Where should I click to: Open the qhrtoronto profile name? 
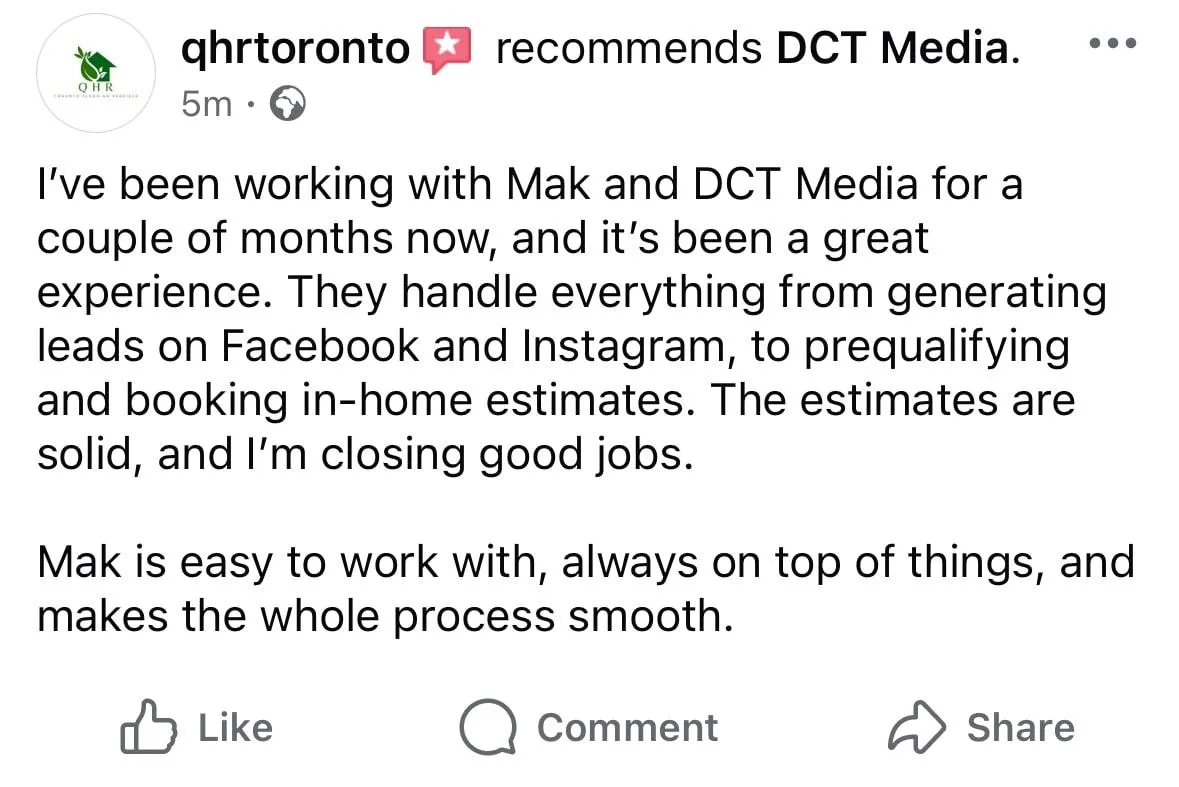pos(296,48)
